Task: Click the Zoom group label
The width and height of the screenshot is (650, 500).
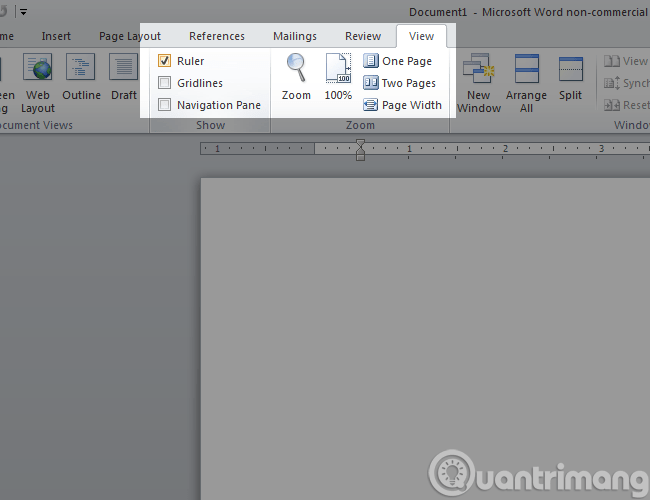Action: (360, 125)
